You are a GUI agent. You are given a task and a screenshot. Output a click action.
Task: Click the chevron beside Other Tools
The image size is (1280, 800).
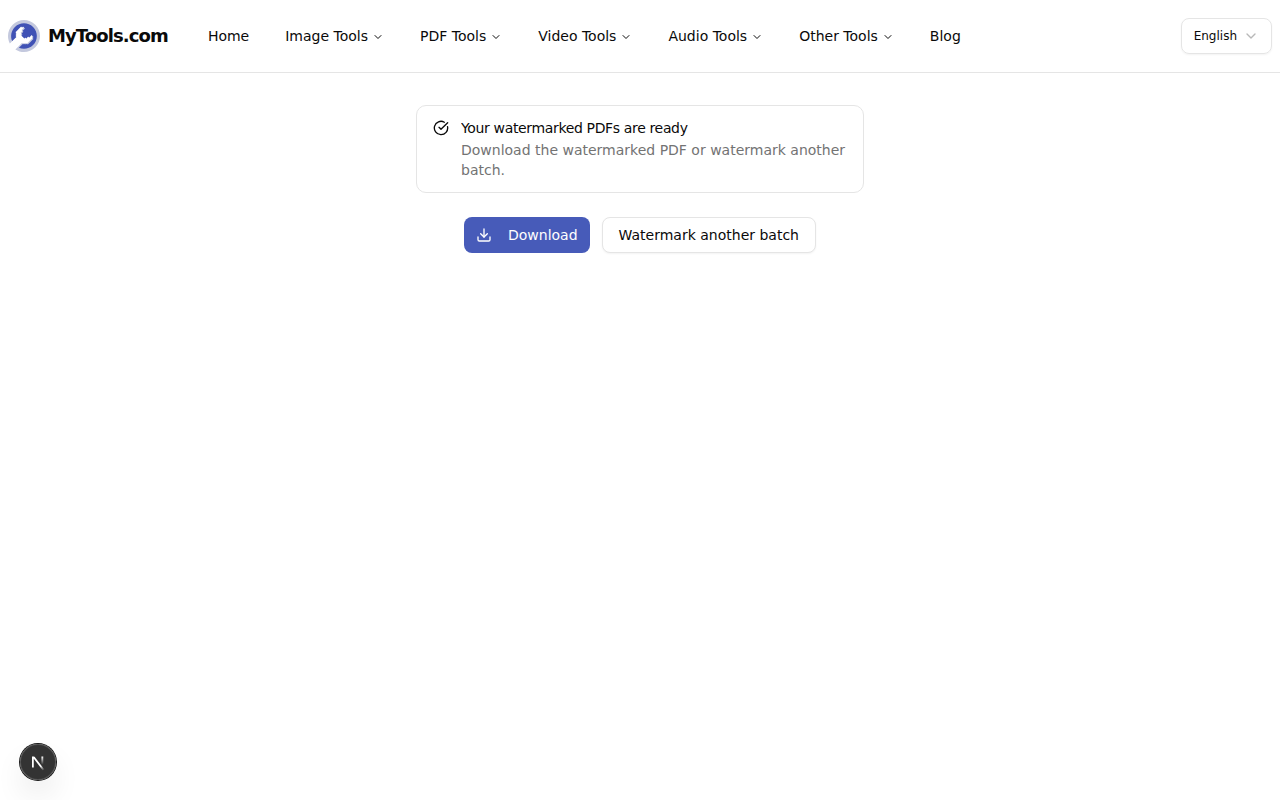point(888,37)
